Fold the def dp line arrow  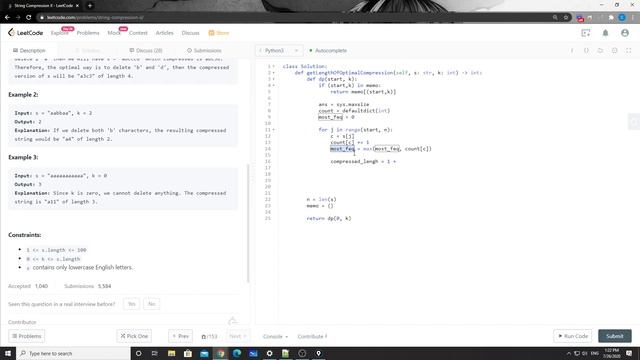tap(273, 79)
